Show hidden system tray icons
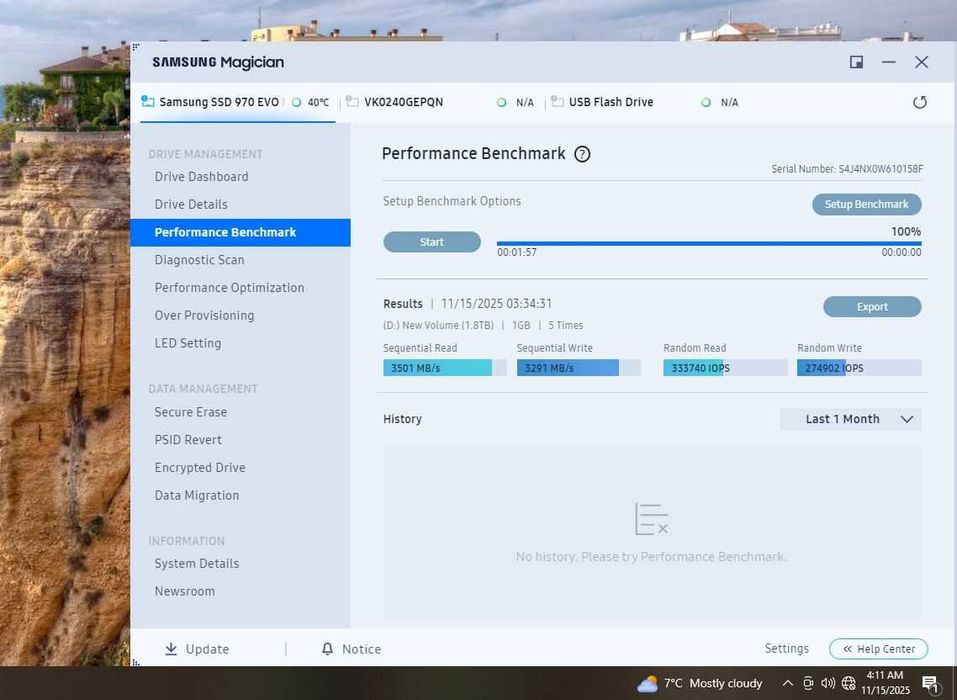Screen dimensions: 957x700 (x=787, y=683)
